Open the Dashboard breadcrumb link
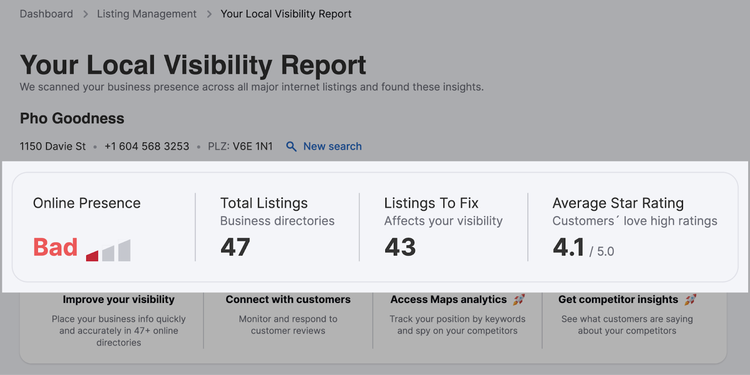Viewport: 750px width, 375px height. [46, 14]
